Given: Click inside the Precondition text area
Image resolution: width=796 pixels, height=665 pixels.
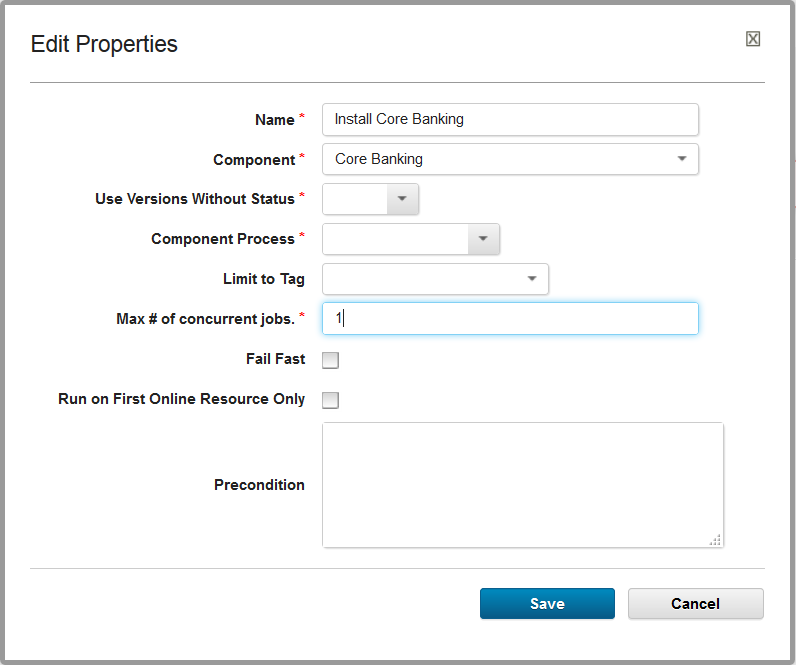Looking at the screenshot, I should (522, 484).
